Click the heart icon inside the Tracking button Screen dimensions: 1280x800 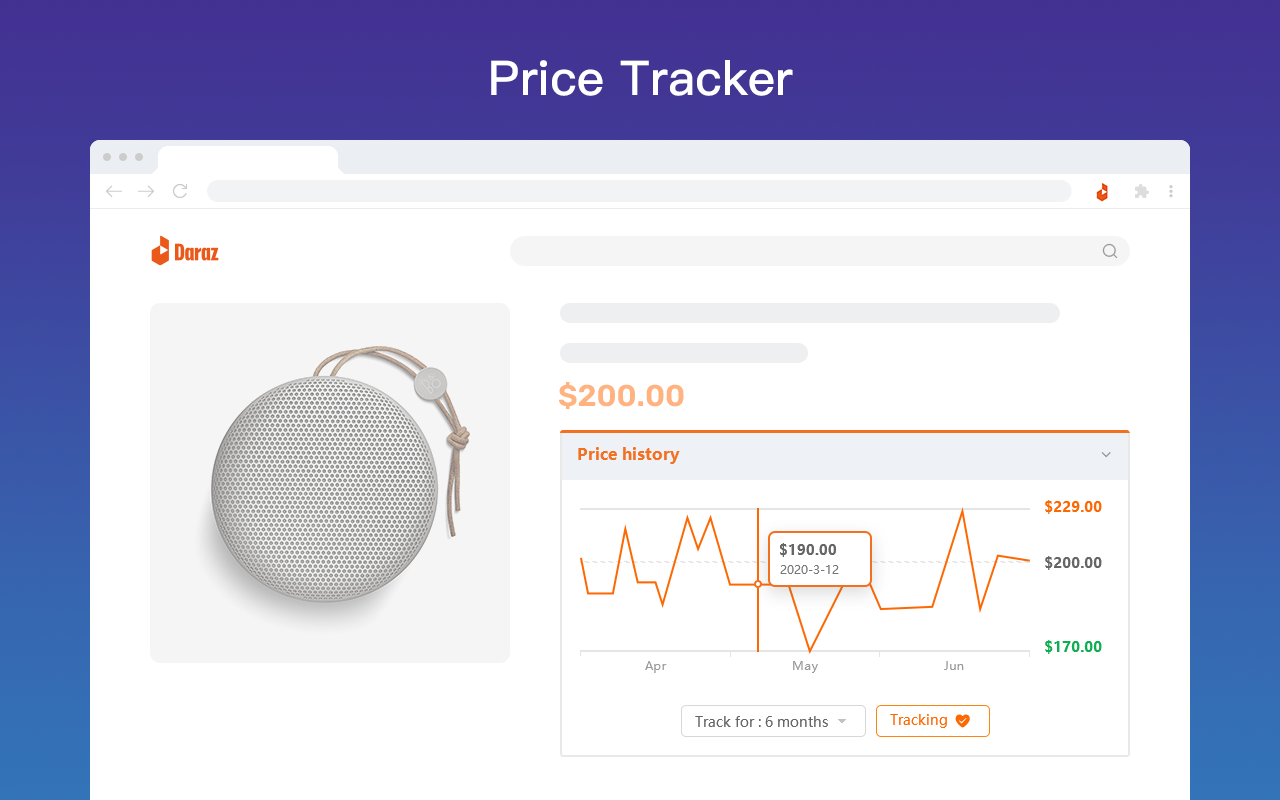pos(961,720)
